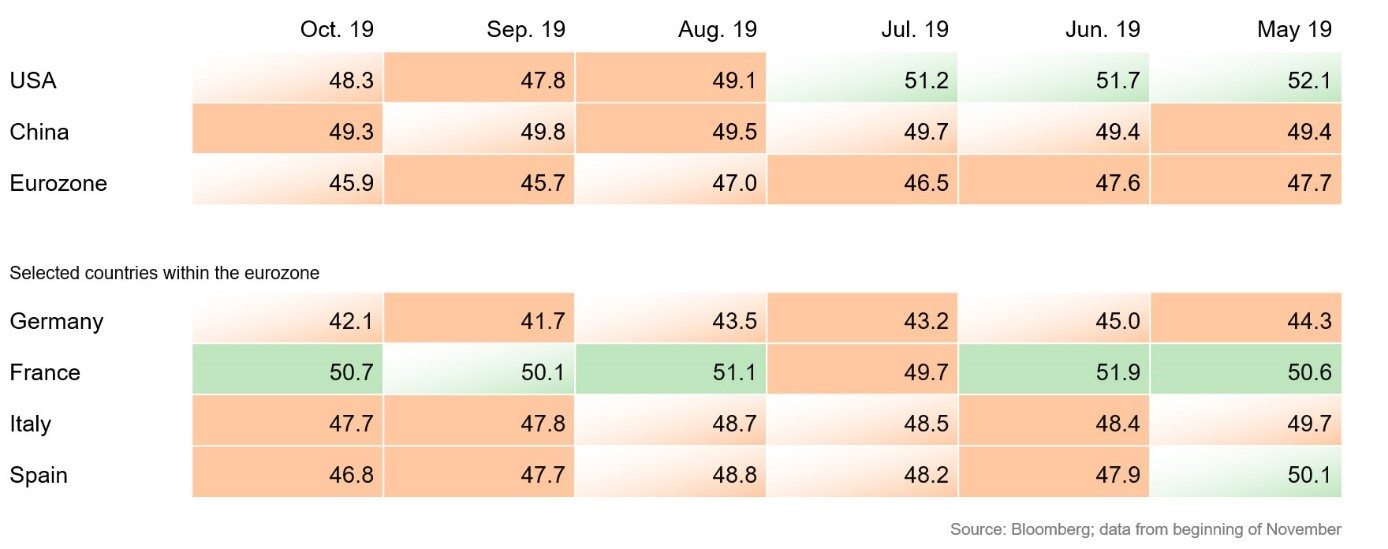1388x549 pixels.
Task: Select the May 19 column header
Action: 1294,30
